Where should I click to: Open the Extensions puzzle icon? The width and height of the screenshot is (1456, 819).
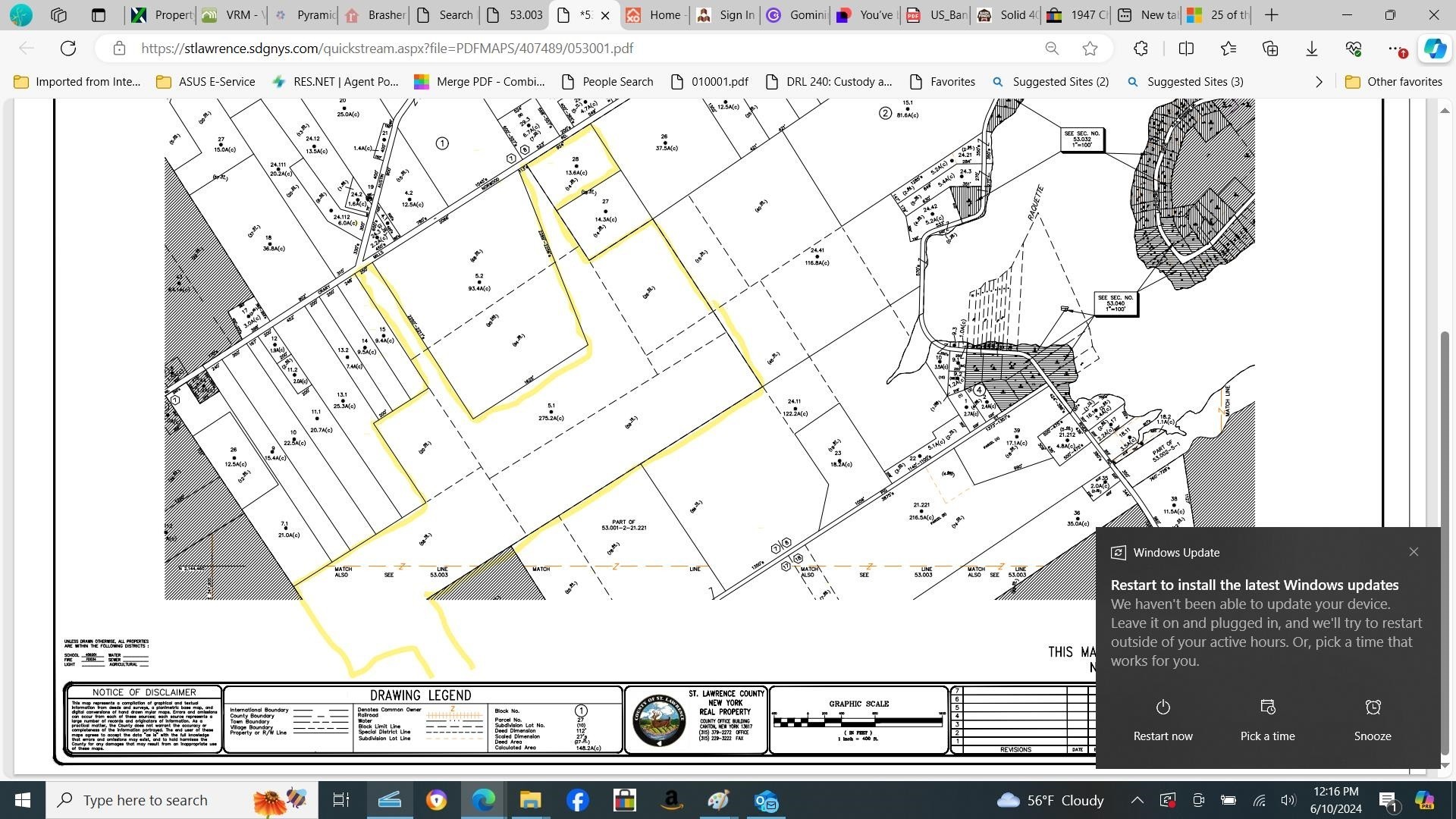tap(1141, 49)
